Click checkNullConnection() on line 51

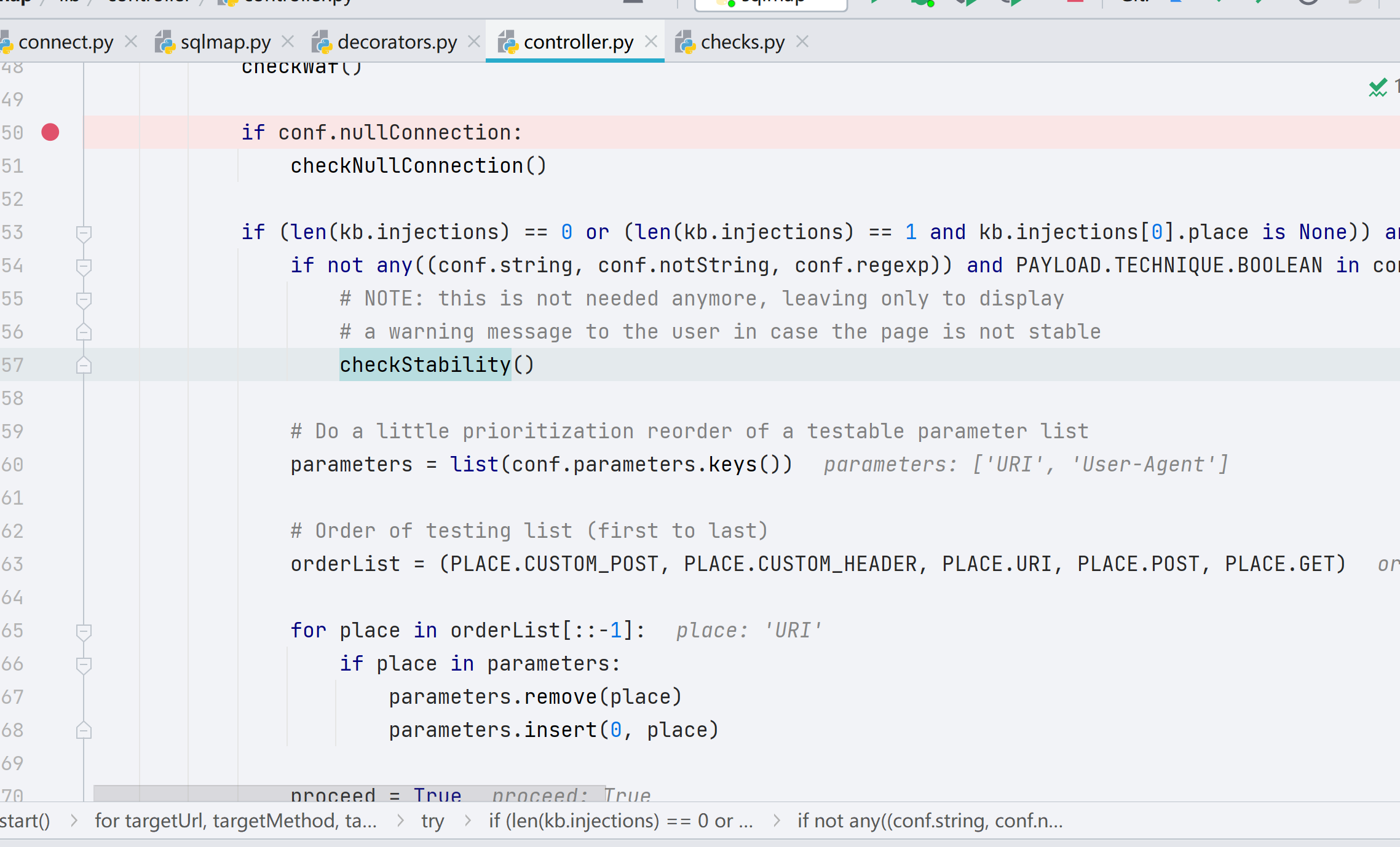click(x=418, y=166)
